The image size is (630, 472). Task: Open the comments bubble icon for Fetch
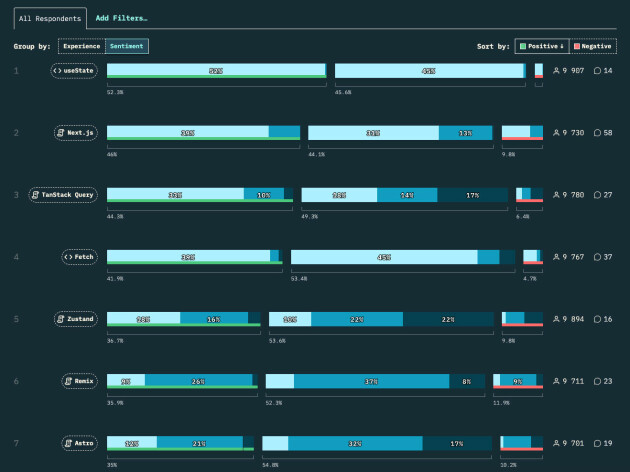pos(597,257)
